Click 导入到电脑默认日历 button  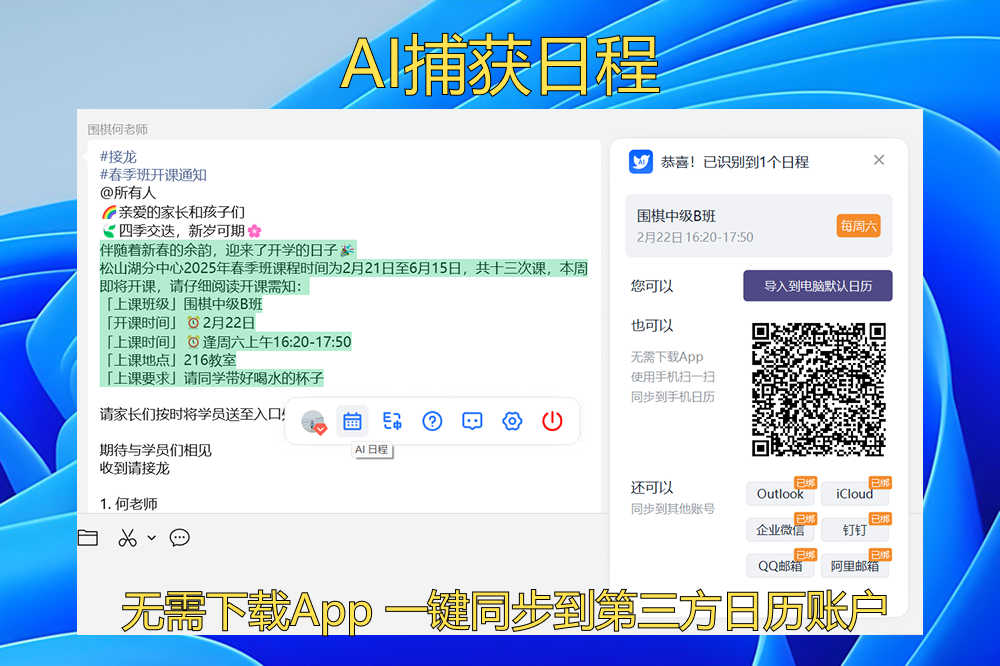click(817, 286)
